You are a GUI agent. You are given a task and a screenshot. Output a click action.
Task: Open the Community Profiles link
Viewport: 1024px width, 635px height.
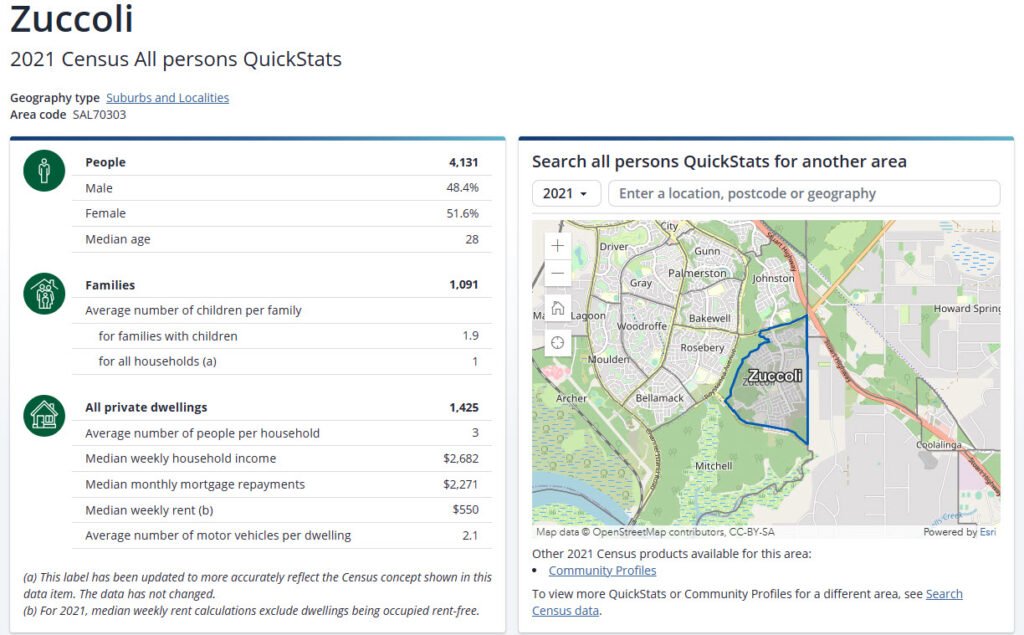tap(602, 570)
